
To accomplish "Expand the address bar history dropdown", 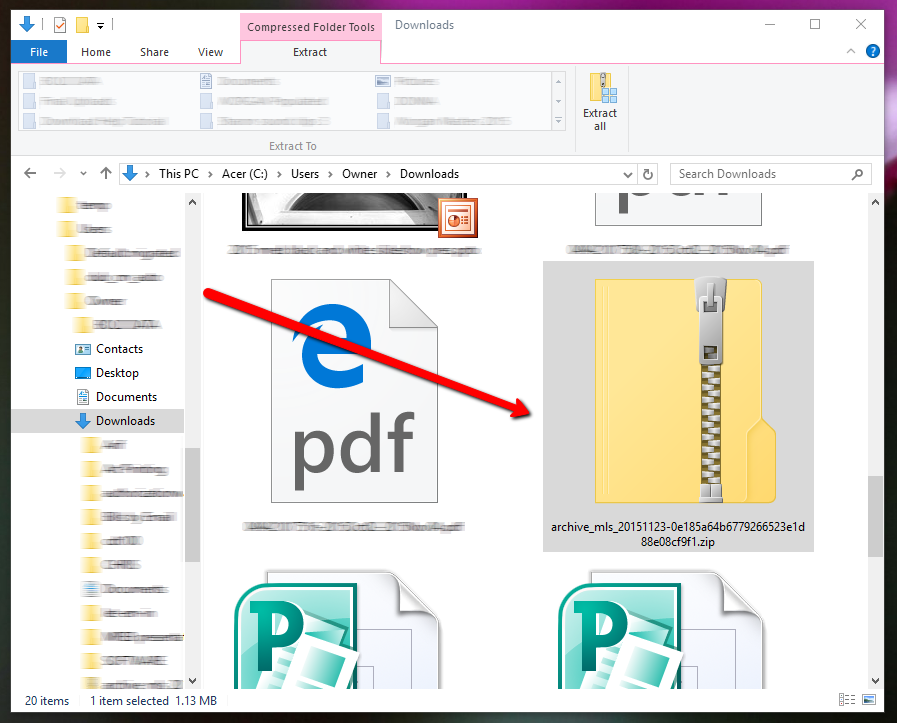I will click(627, 174).
